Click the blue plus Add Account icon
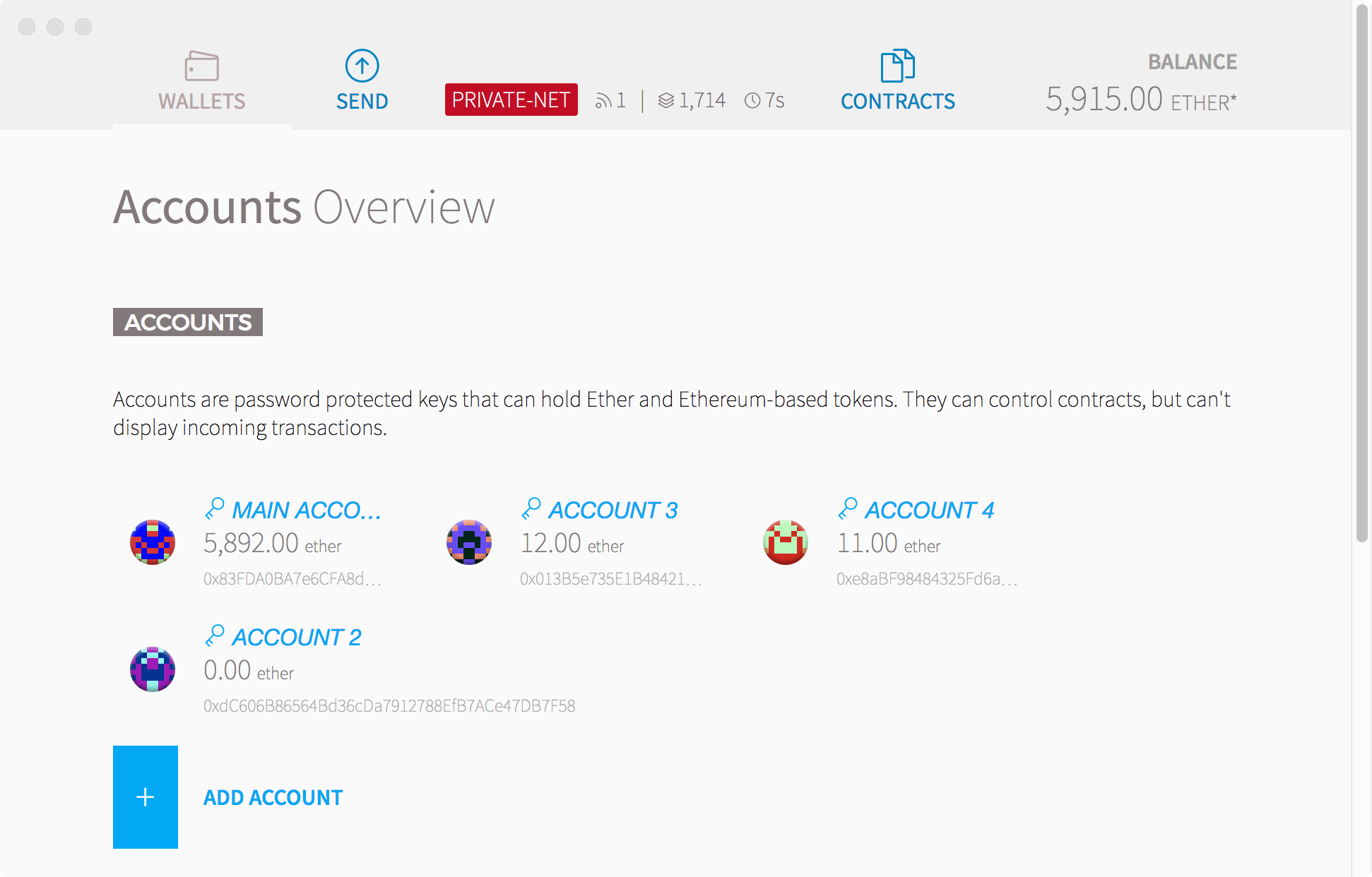 (146, 797)
